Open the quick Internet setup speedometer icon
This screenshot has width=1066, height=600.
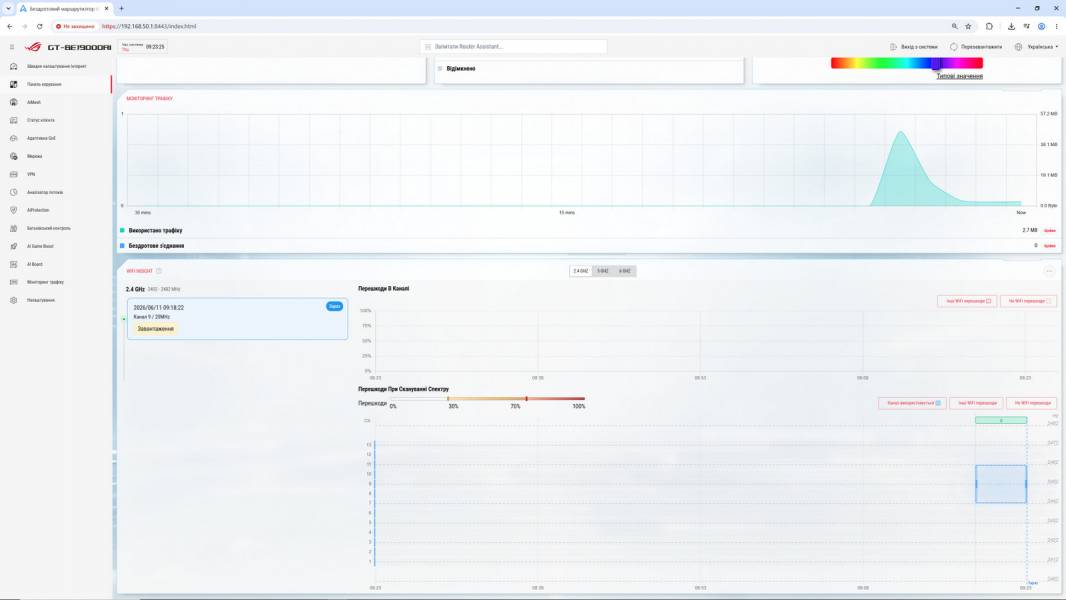[14, 66]
